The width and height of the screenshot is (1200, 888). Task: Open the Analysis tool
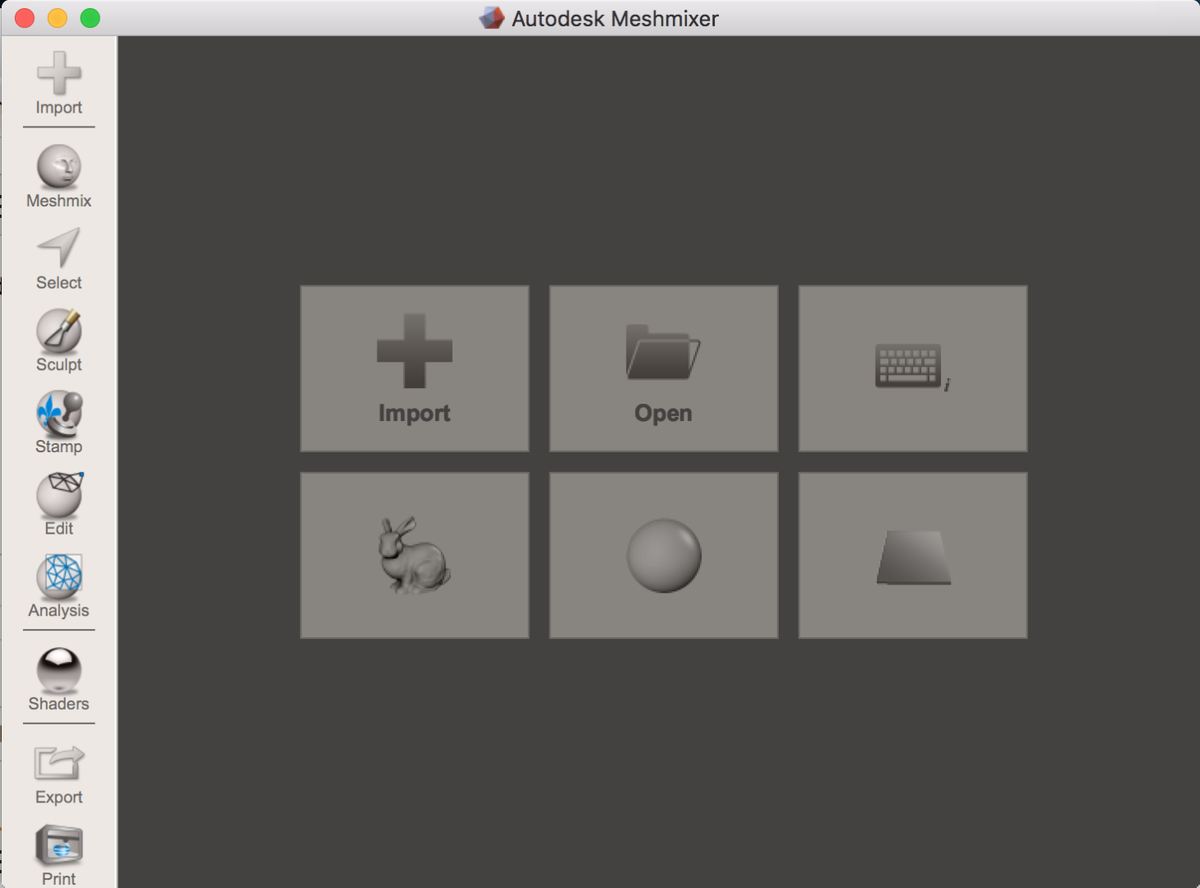pos(59,577)
